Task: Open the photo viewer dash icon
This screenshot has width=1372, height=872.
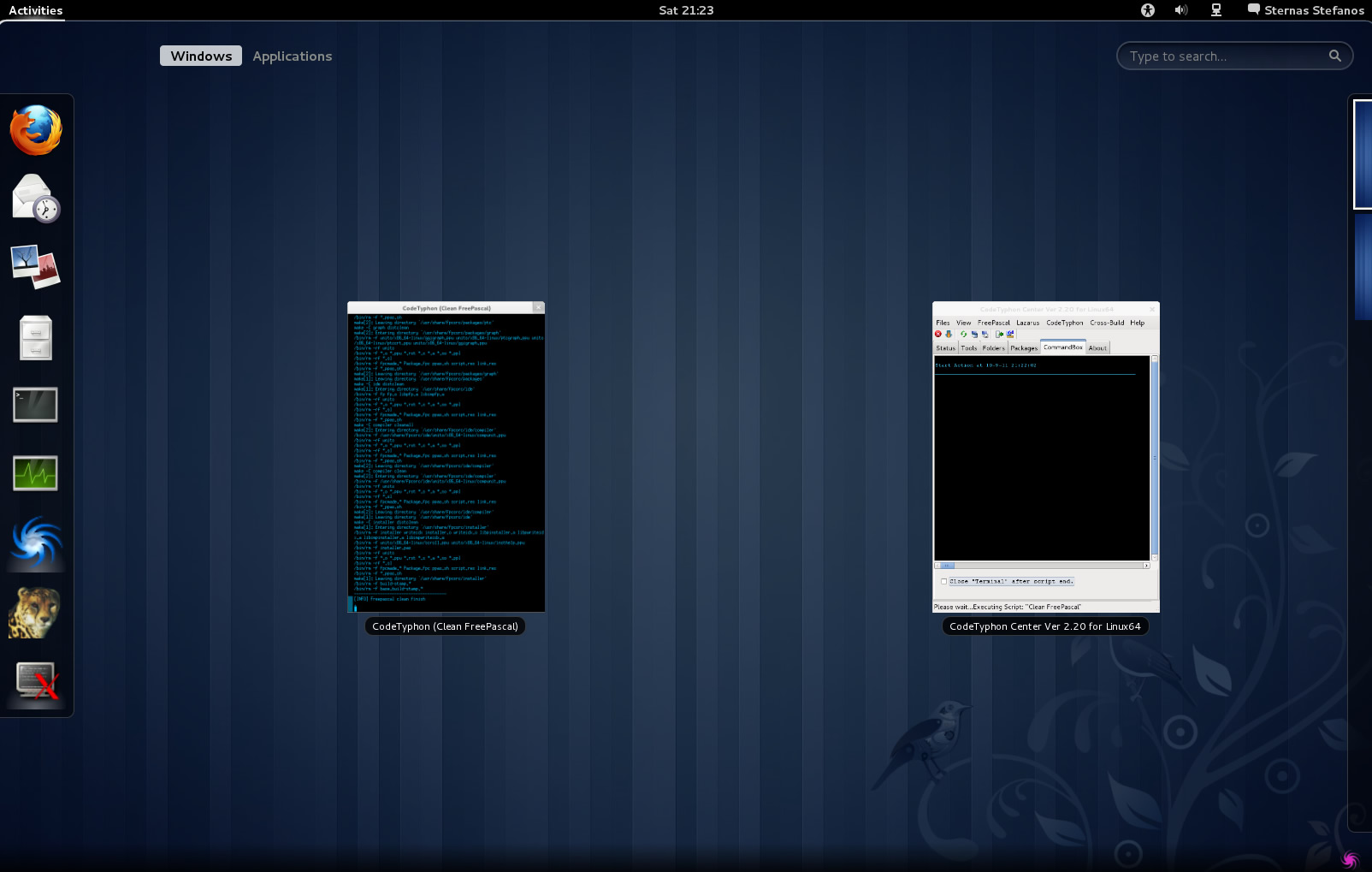Action: tap(36, 266)
